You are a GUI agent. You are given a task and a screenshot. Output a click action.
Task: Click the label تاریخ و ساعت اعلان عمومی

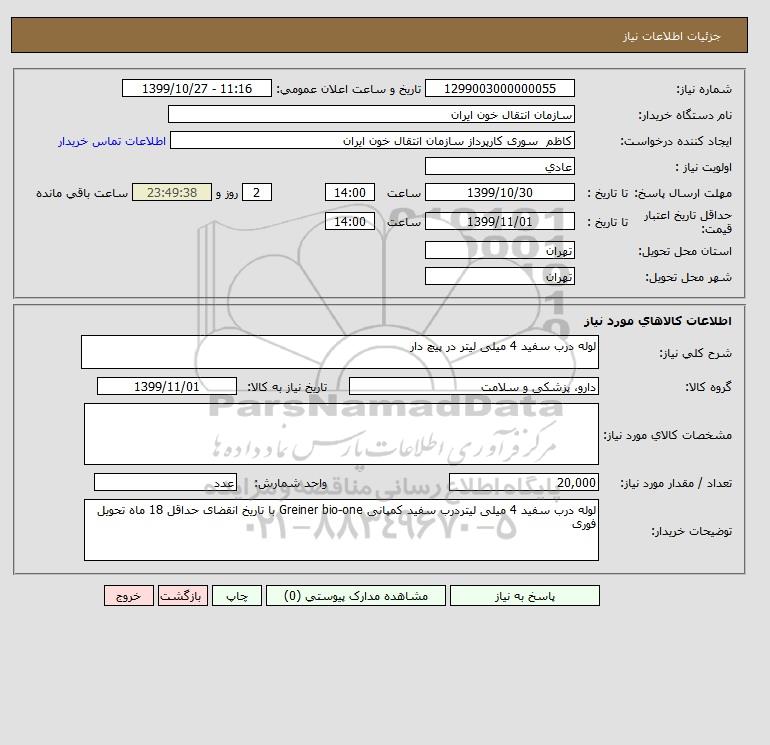(349, 89)
